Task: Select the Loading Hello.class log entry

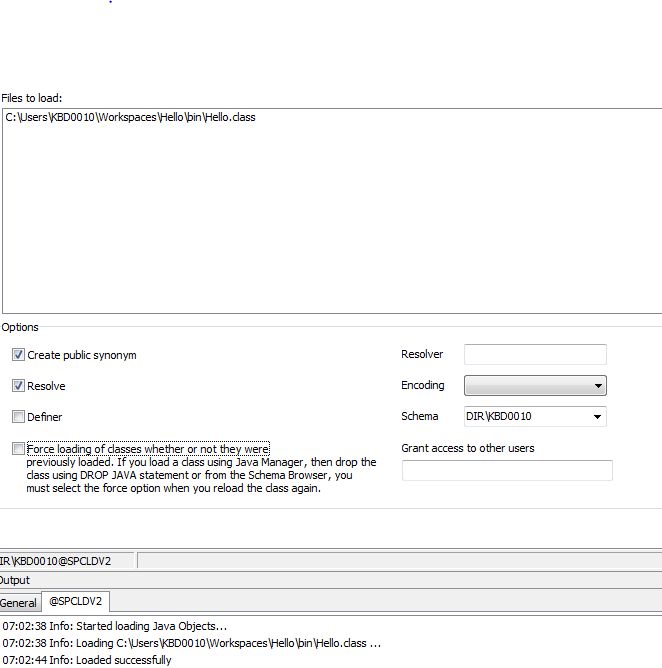Action: [192, 643]
